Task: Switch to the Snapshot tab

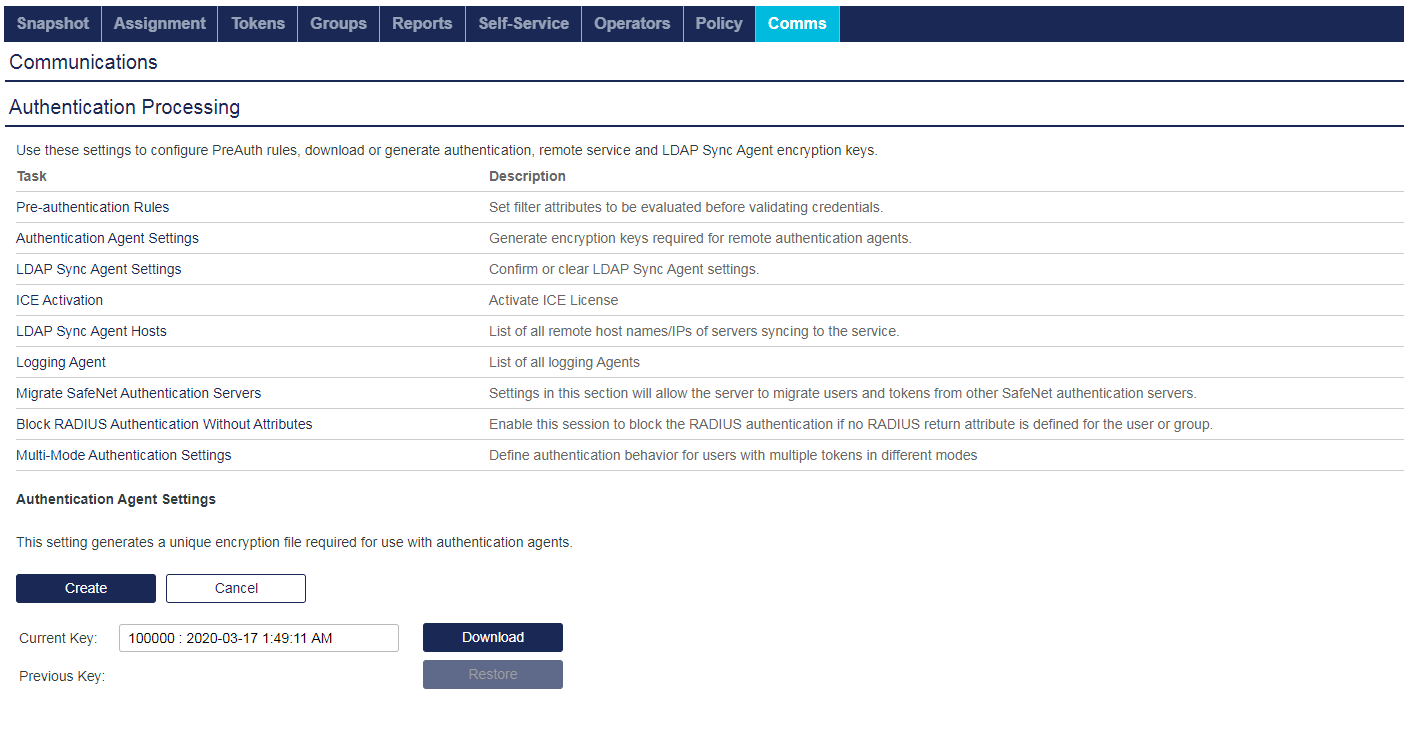Action: 52,23
